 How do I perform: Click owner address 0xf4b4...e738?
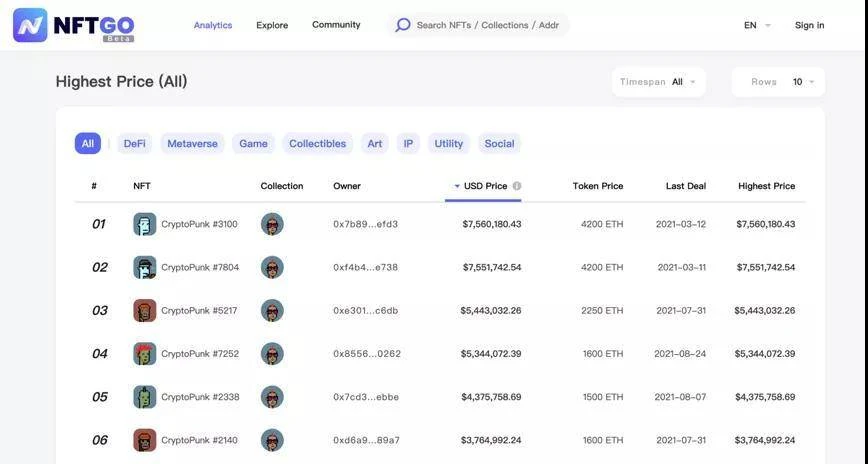coord(365,267)
